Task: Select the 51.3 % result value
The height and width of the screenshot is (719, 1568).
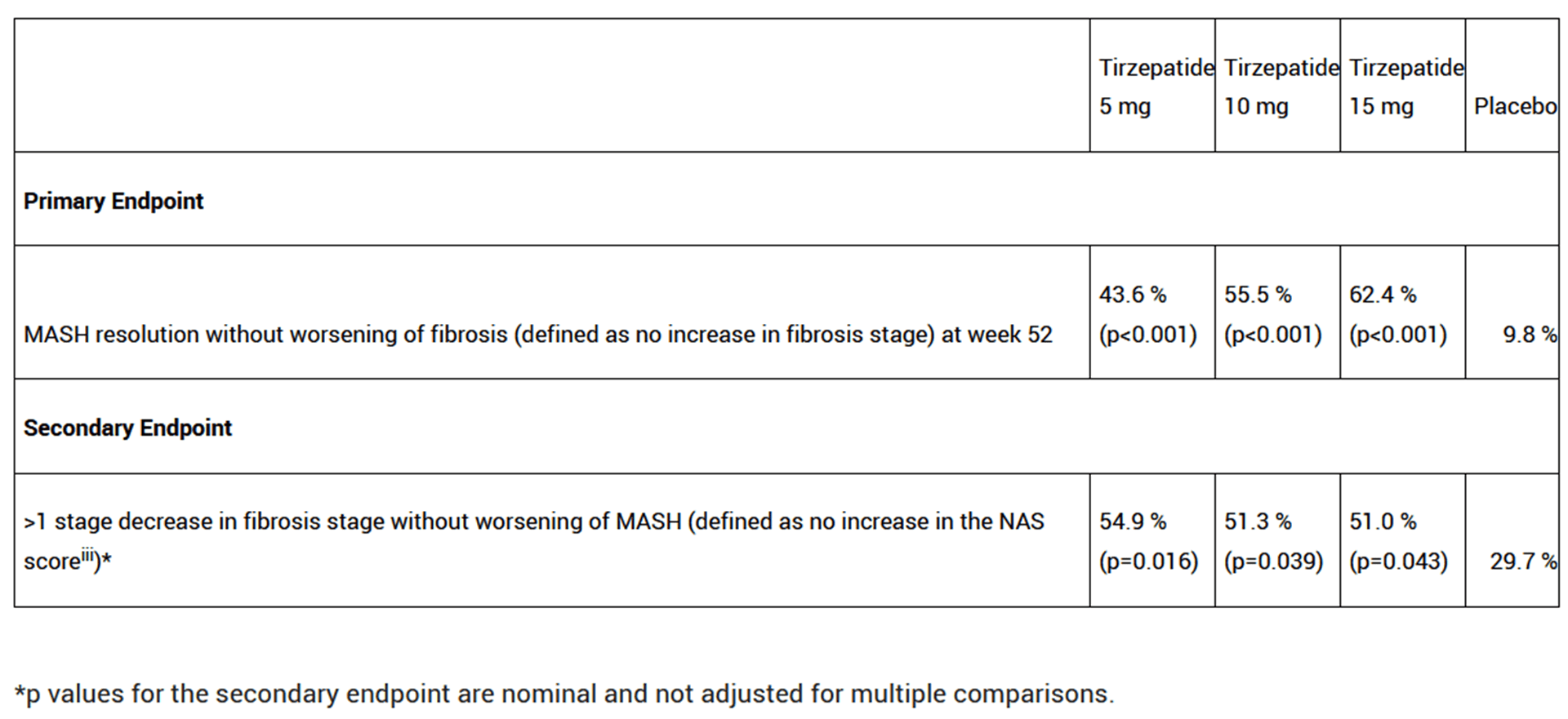Action: tap(1257, 521)
